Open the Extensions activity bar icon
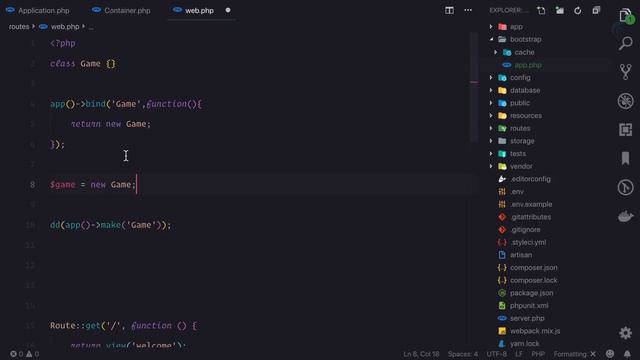The width and height of the screenshot is (640, 360). pos(625,130)
